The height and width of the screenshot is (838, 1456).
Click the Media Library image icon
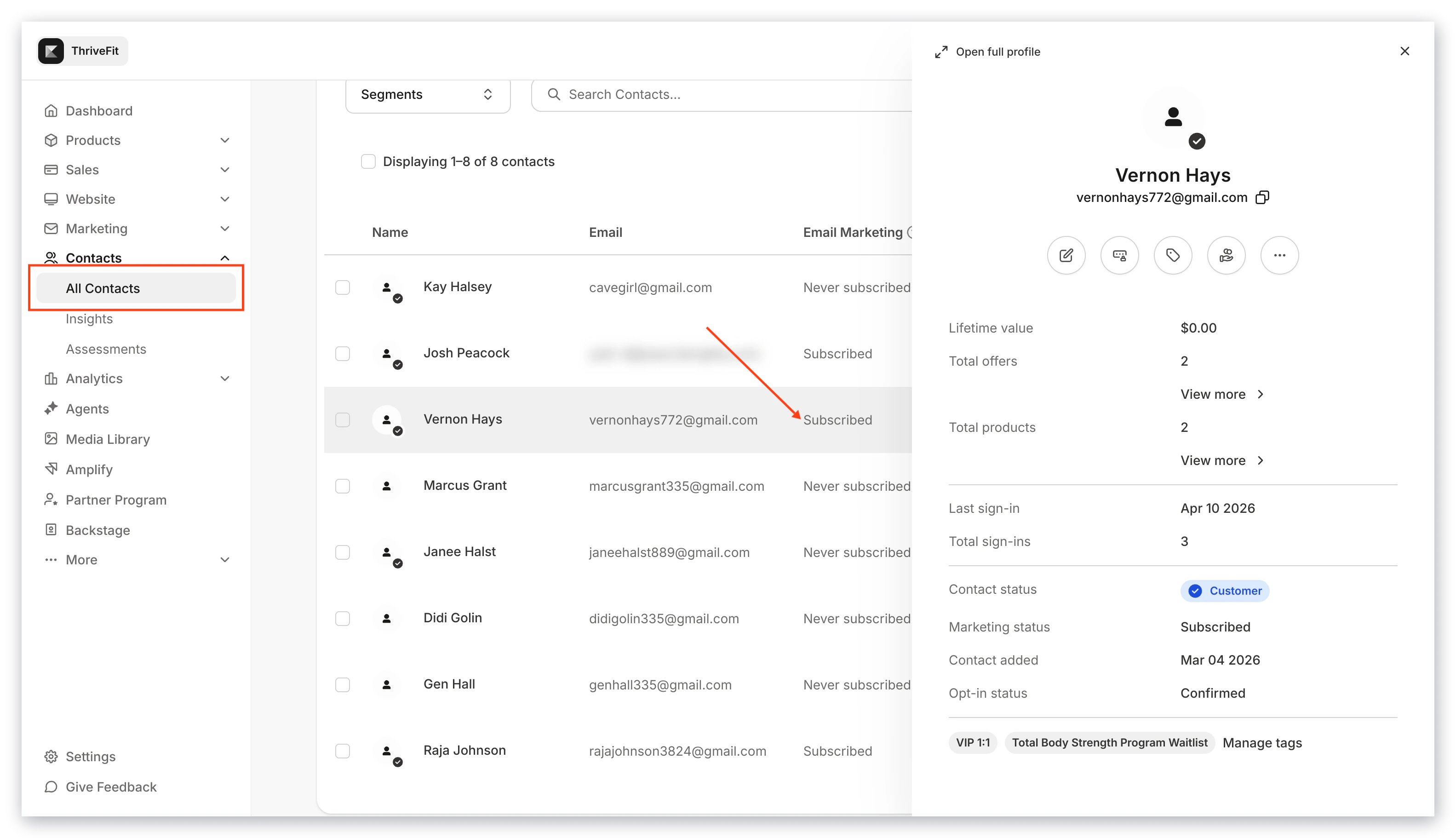click(51, 439)
